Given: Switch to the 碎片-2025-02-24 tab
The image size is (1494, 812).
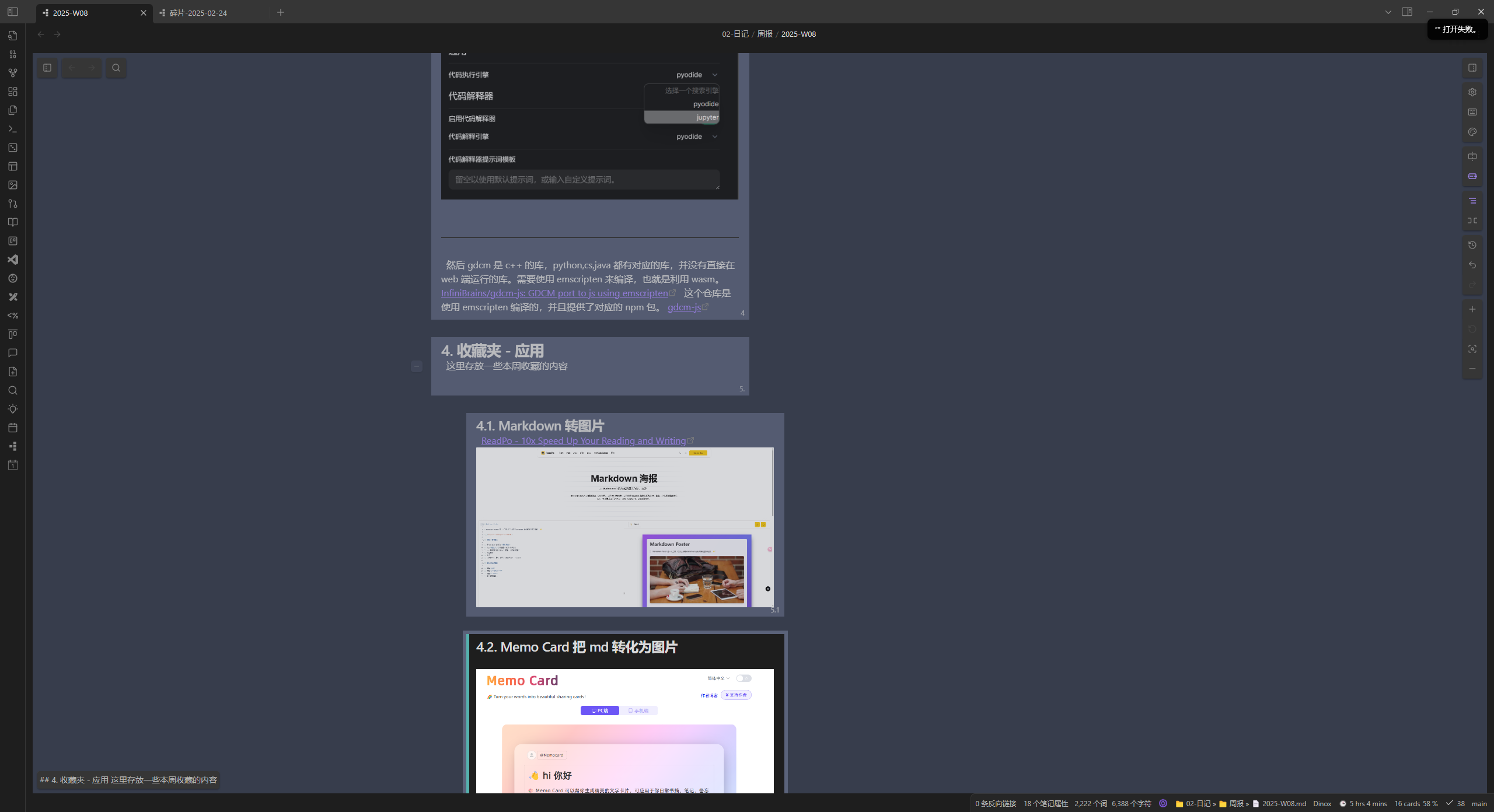Looking at the screenshot, I should [198, 13].
